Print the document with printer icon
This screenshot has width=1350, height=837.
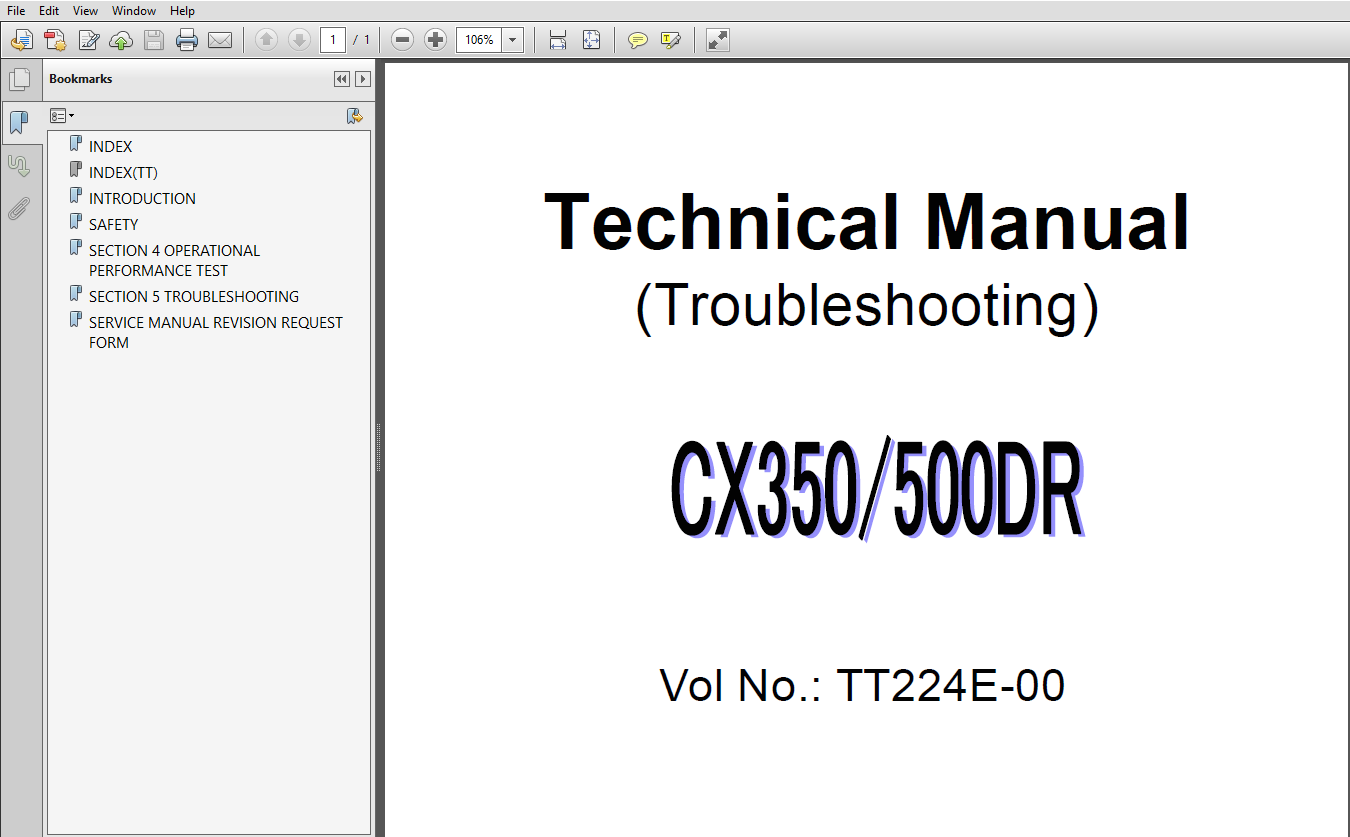pos(187,40)
